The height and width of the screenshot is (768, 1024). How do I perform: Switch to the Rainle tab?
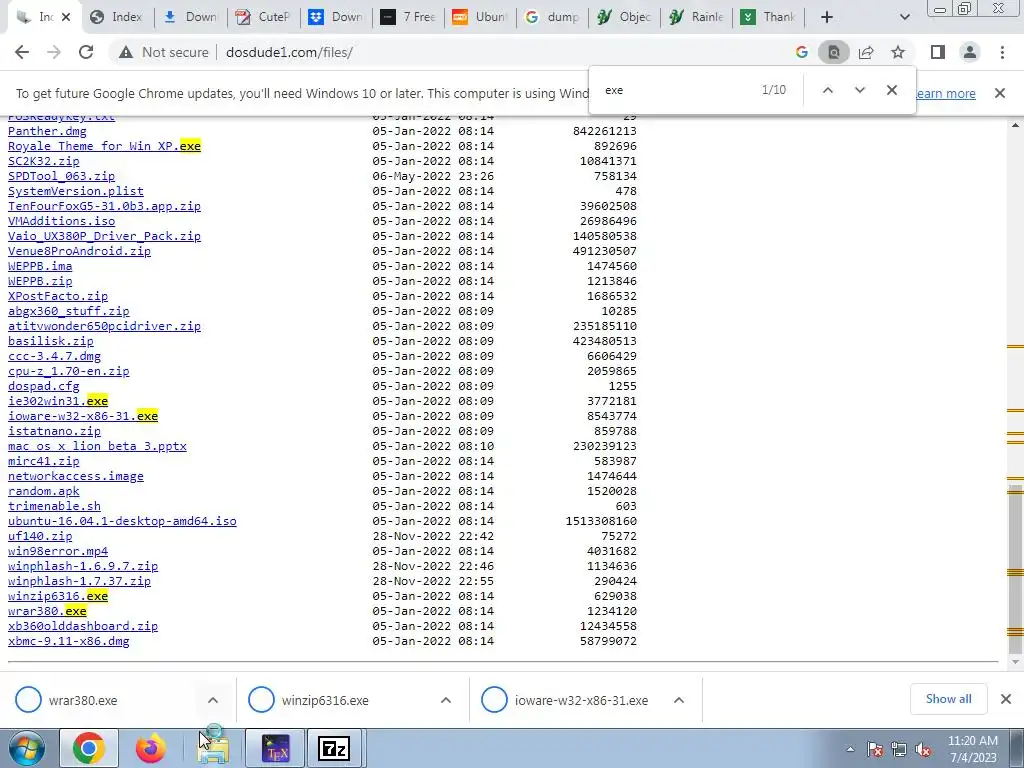point(696,17)
